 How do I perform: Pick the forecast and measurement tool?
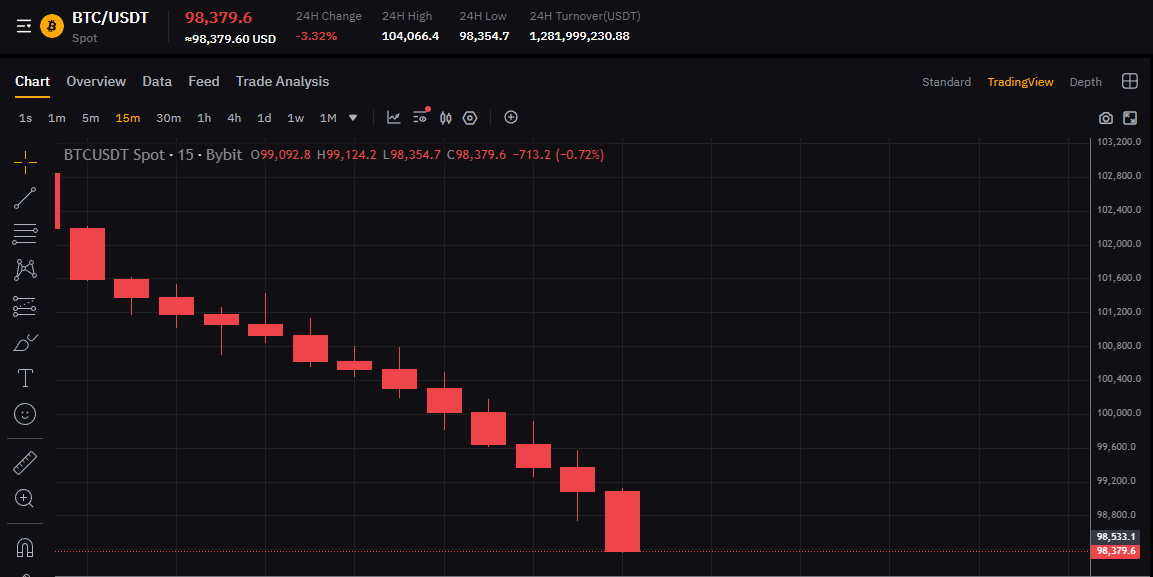[25, 307]
